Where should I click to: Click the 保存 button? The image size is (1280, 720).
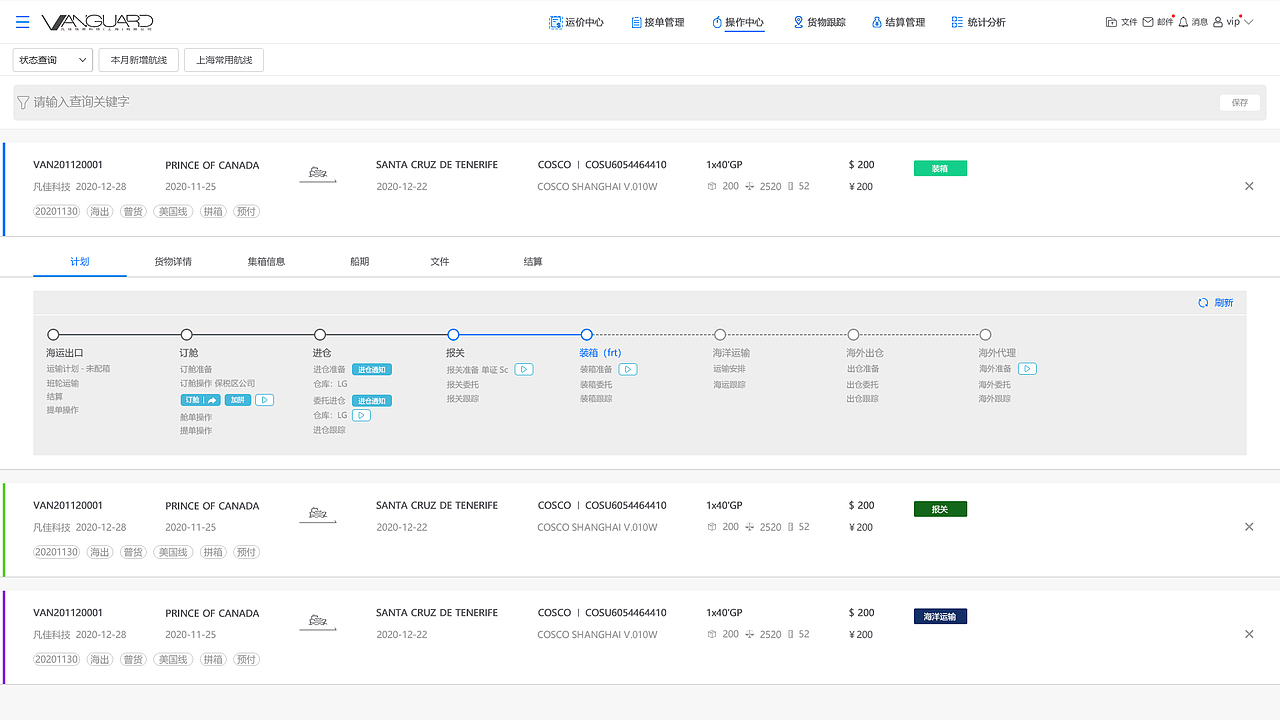coord(1240,102)
